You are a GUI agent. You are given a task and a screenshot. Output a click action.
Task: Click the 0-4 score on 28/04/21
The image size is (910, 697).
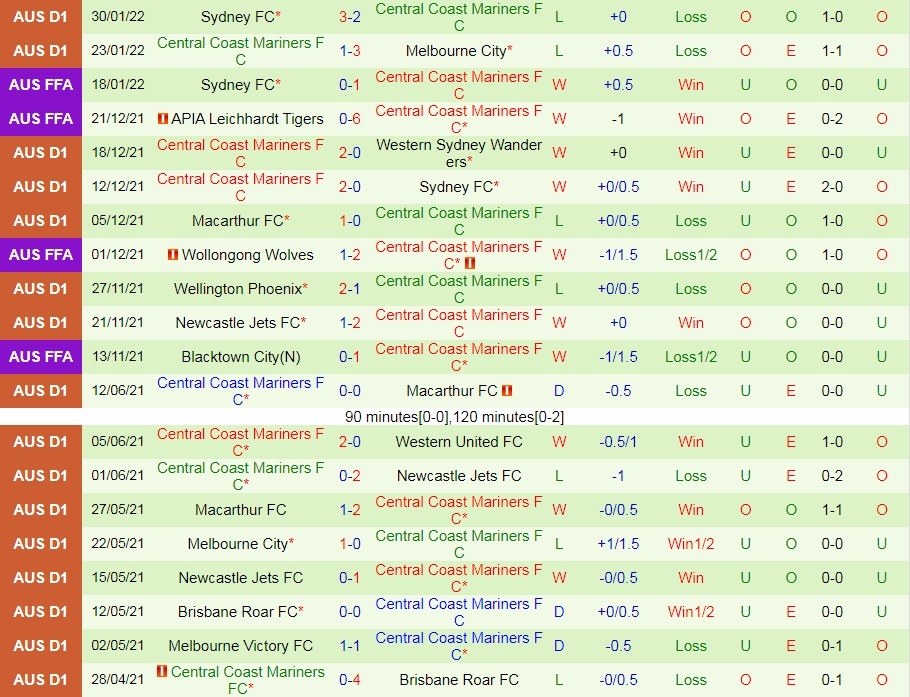[x=350, y=680]
